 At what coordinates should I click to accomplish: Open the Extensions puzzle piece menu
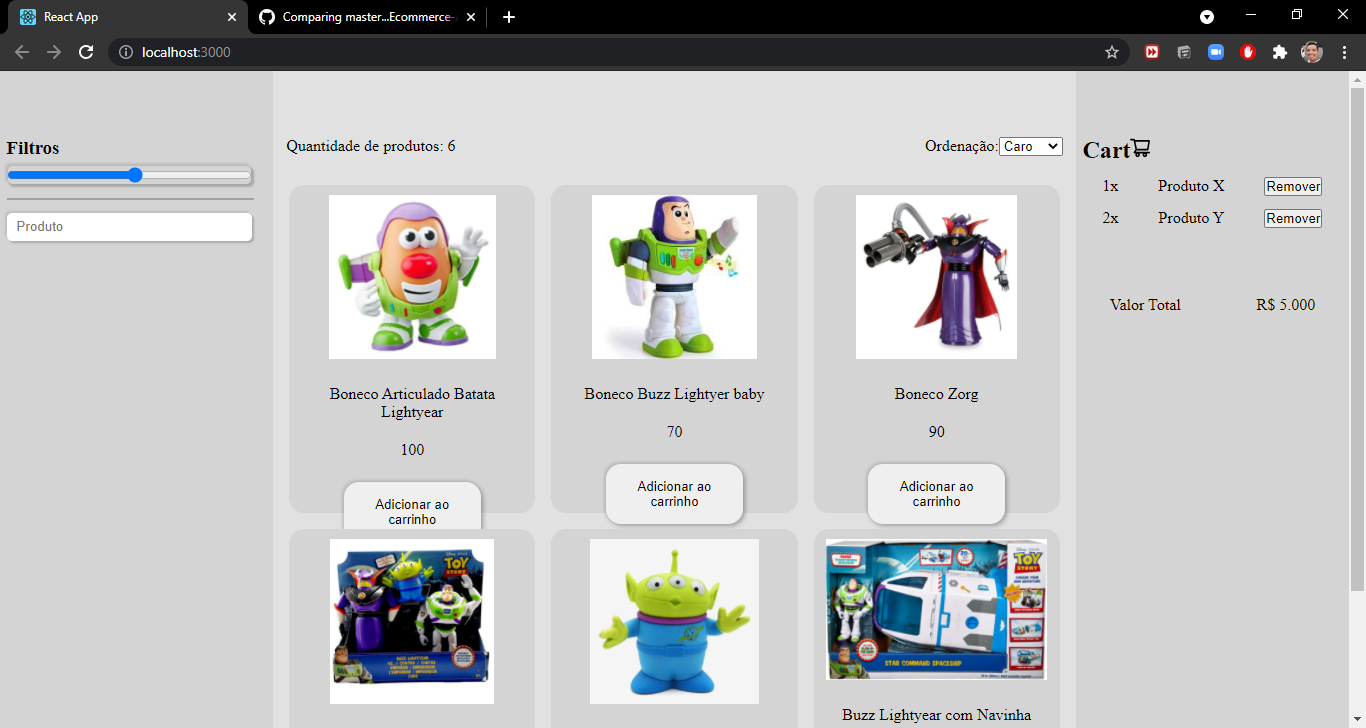1280,52
